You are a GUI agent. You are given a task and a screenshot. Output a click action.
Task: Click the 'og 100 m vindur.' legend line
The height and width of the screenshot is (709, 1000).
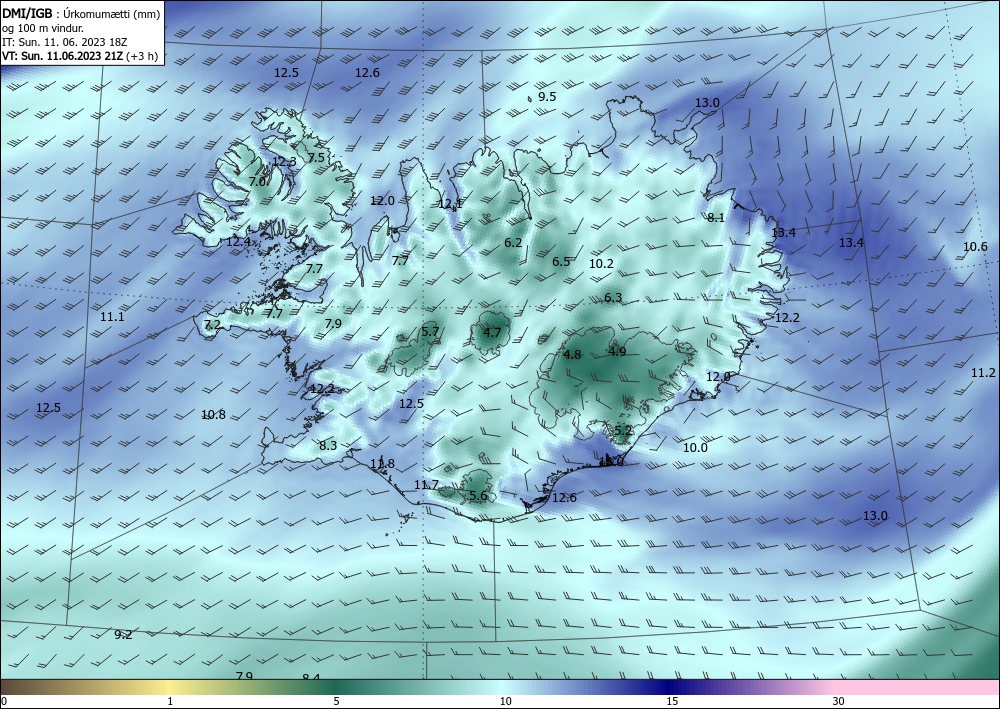(x=43, y=28)
